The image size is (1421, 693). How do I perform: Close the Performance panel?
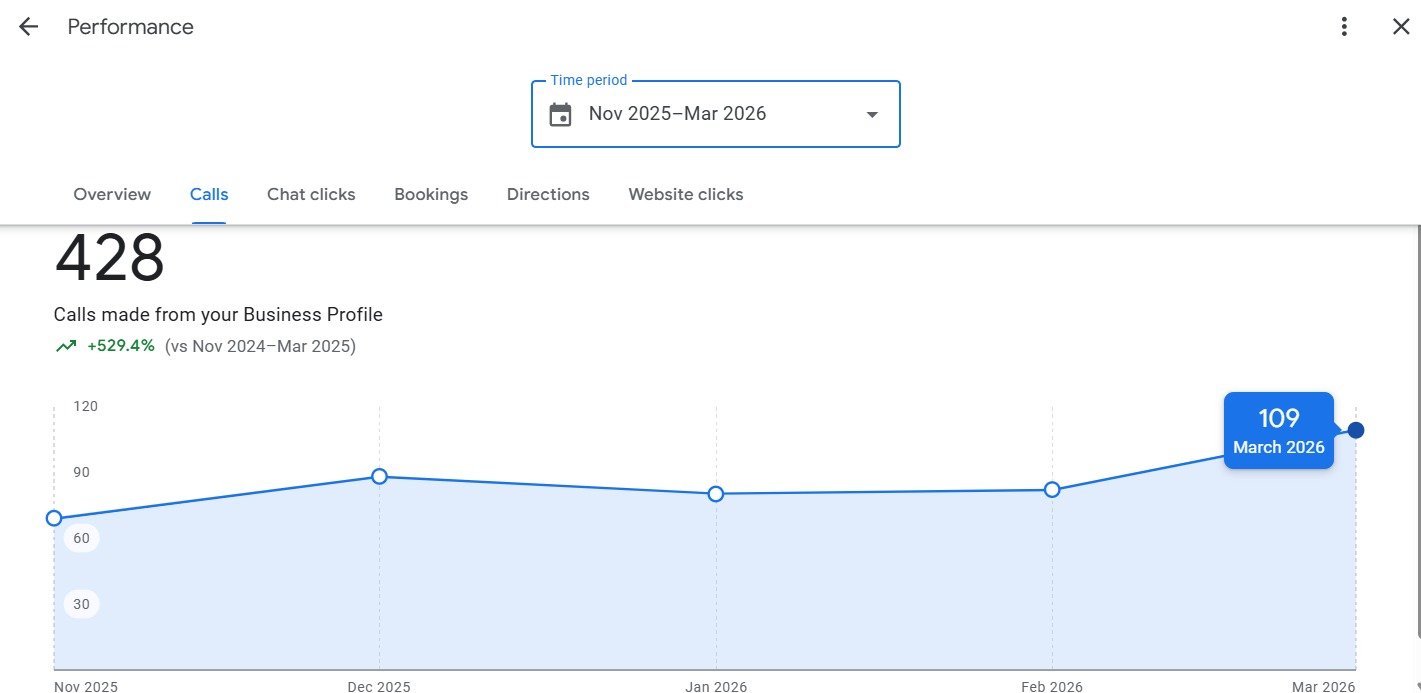click(x=1401, y=27)
